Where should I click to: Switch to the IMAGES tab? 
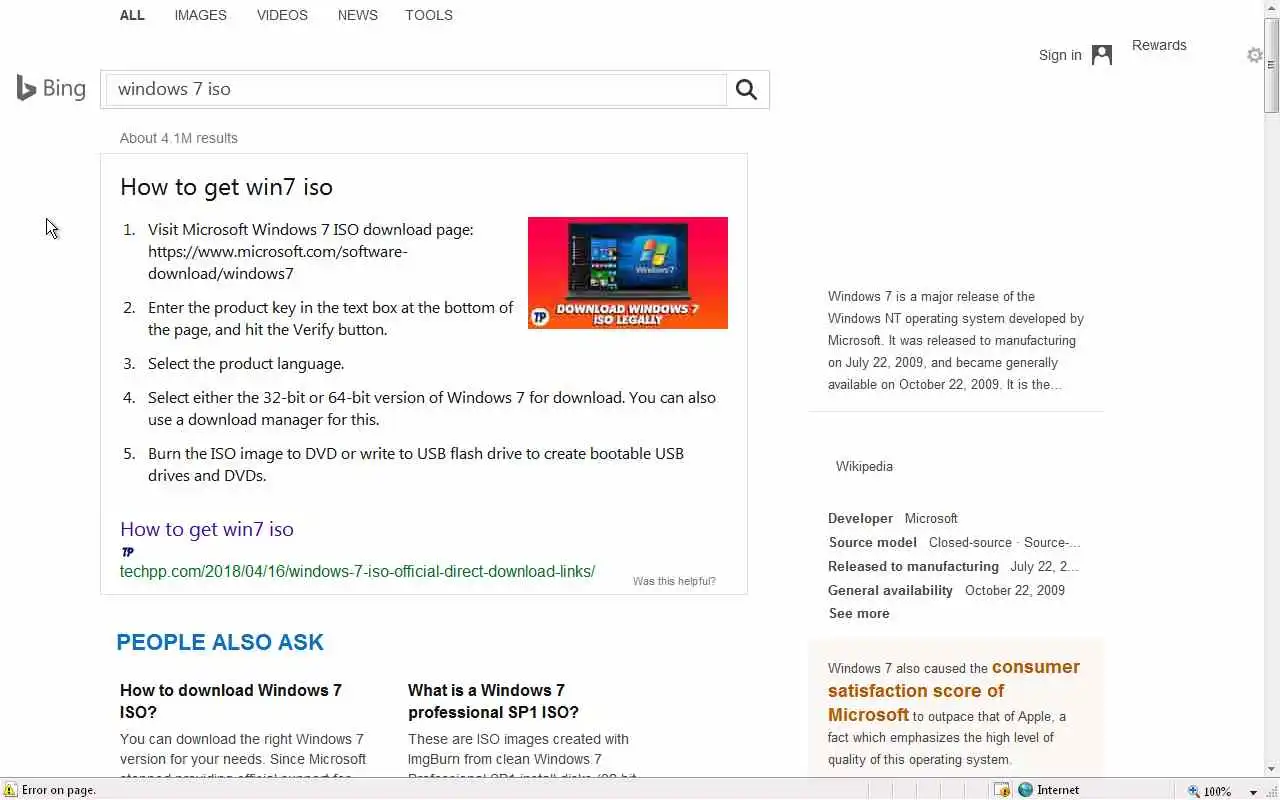[200, 15]
